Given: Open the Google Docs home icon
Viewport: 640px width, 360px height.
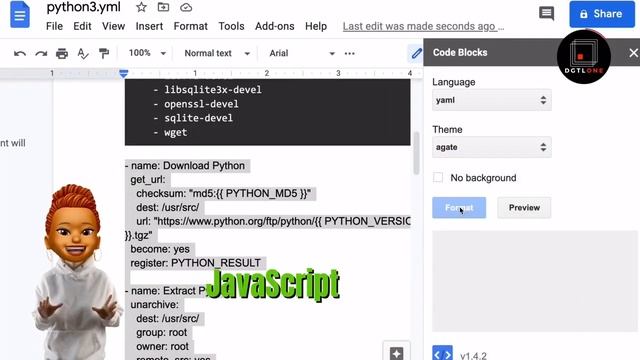Looking at the screenshot, I should click(x=20, y=15).
